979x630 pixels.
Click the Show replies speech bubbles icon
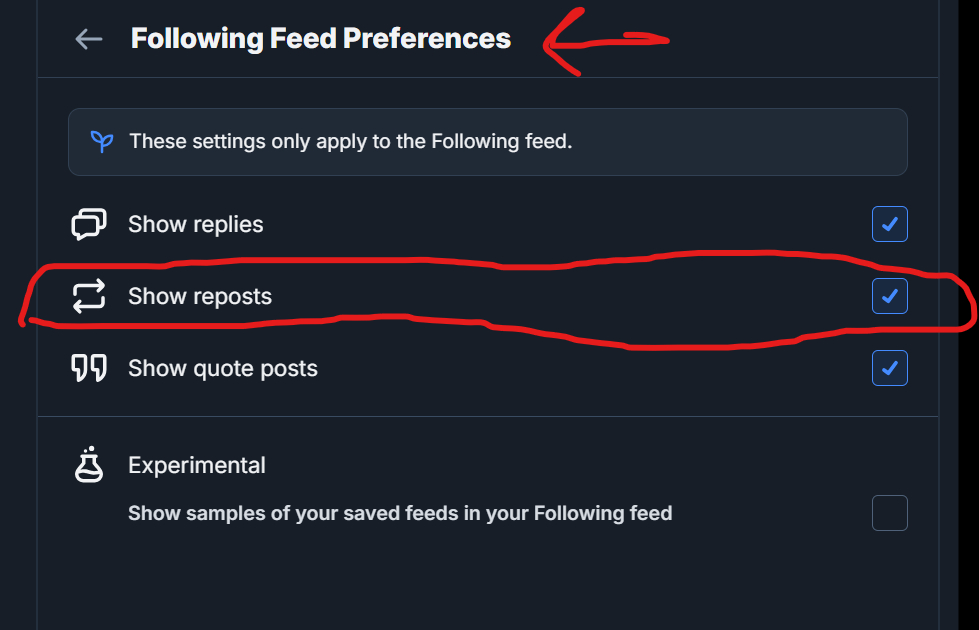pos(88,224)
